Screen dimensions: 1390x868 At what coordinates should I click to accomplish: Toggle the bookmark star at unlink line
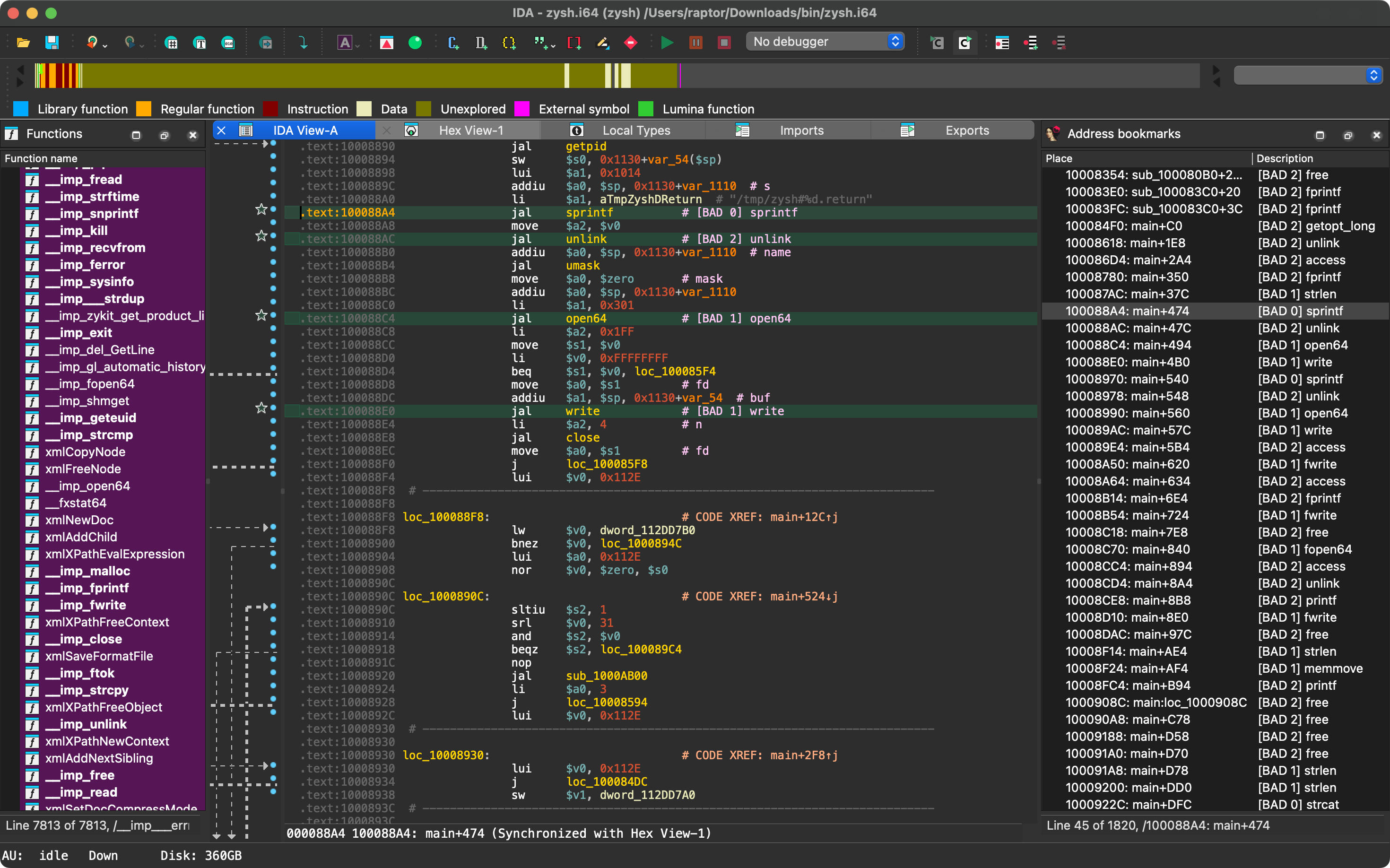(261, 236)
